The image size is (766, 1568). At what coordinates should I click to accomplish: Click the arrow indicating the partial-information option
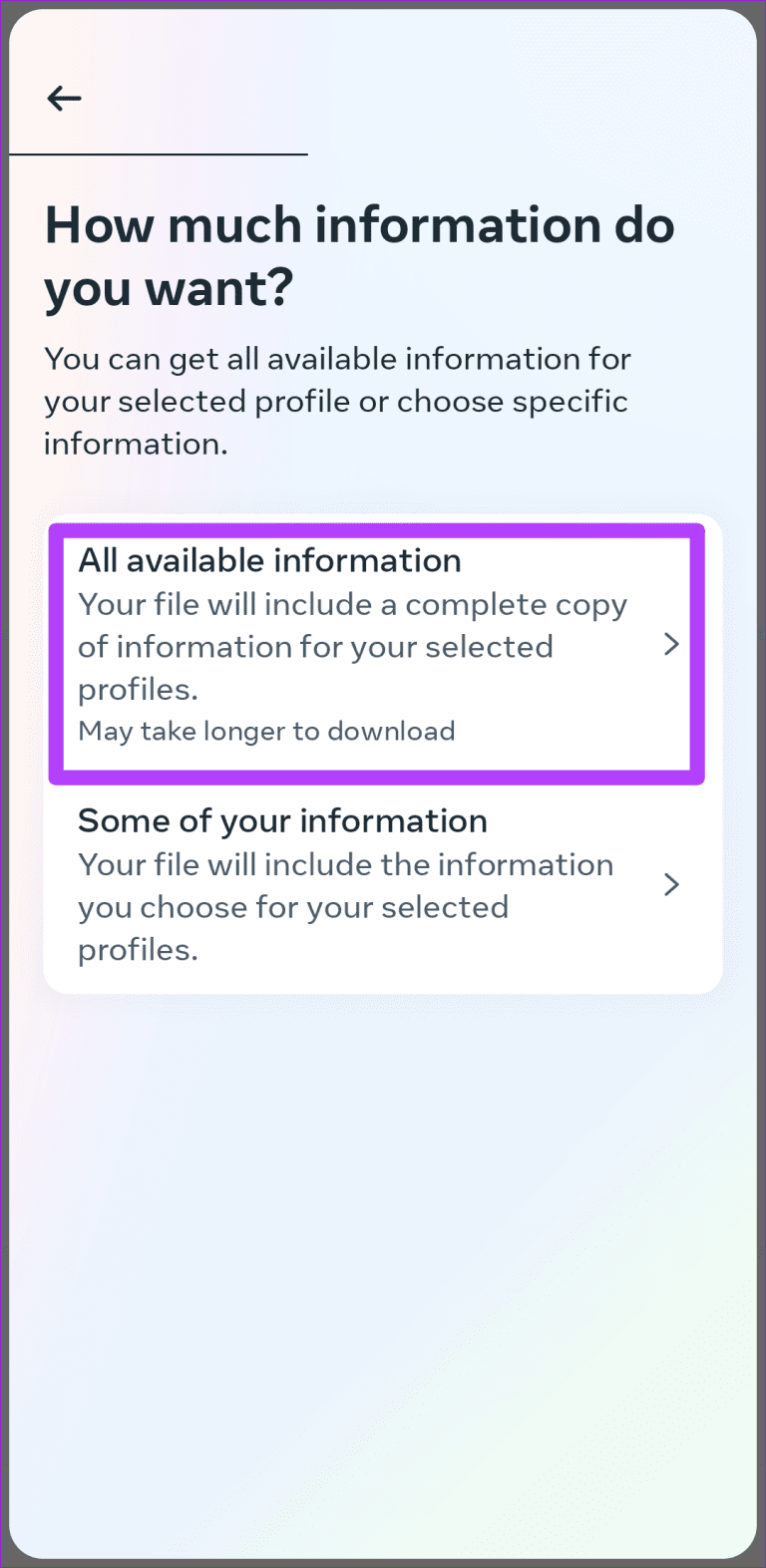(671, 884)
